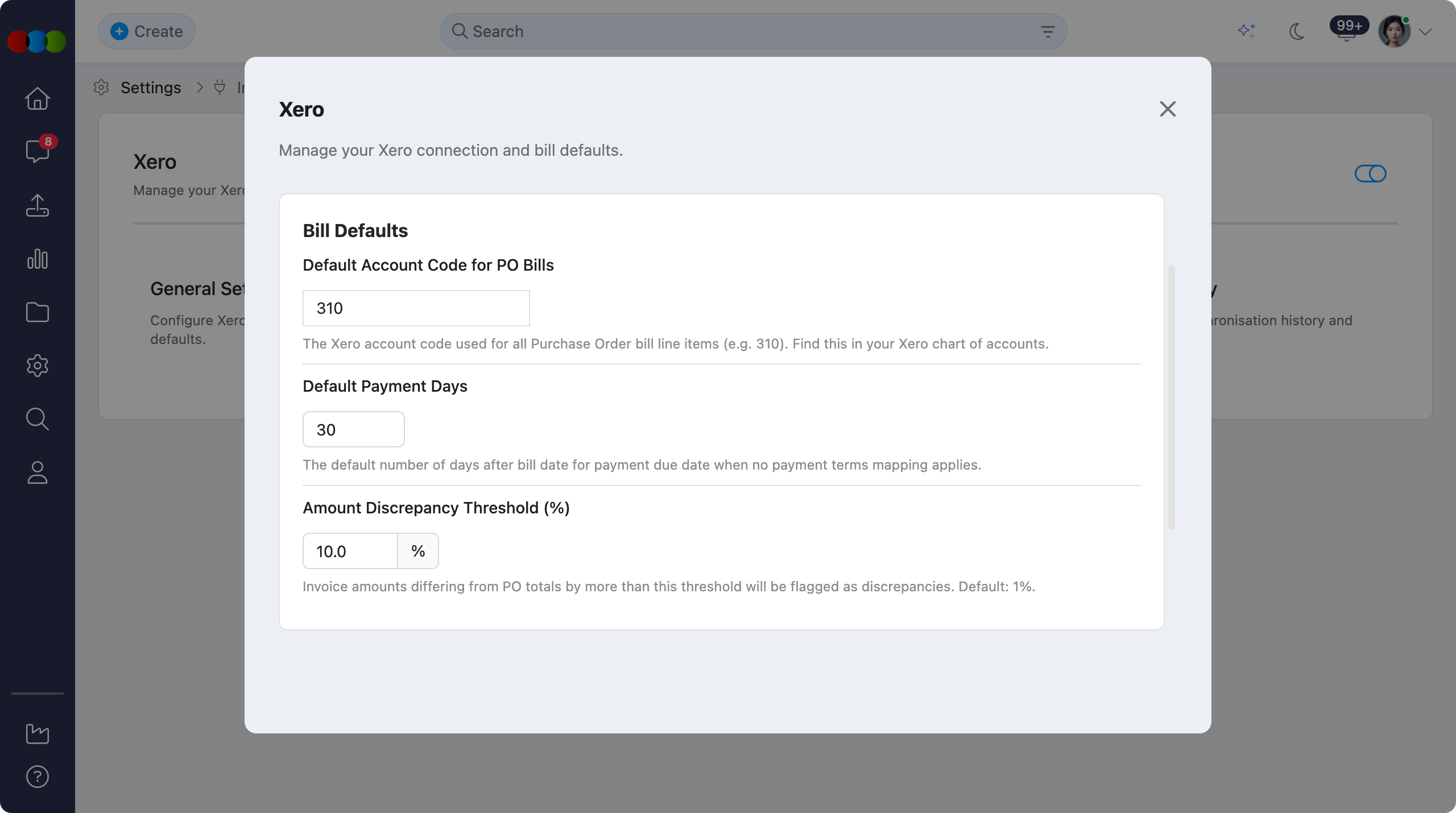The image size is (1456, 813).
Task: Edit the Default Payment Days field
Action: 354,429
